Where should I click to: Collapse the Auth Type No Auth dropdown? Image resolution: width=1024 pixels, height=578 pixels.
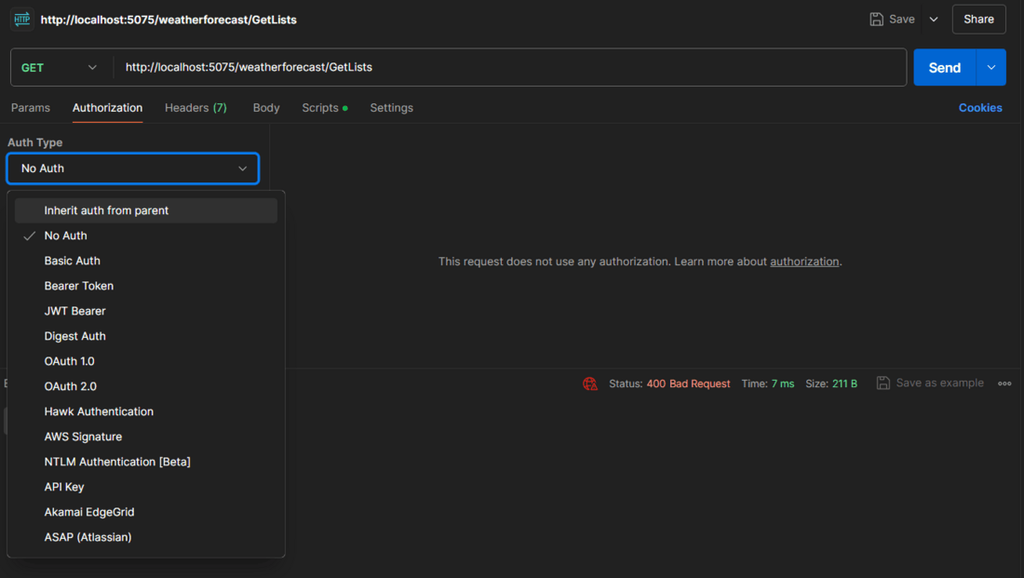point(133,168)
